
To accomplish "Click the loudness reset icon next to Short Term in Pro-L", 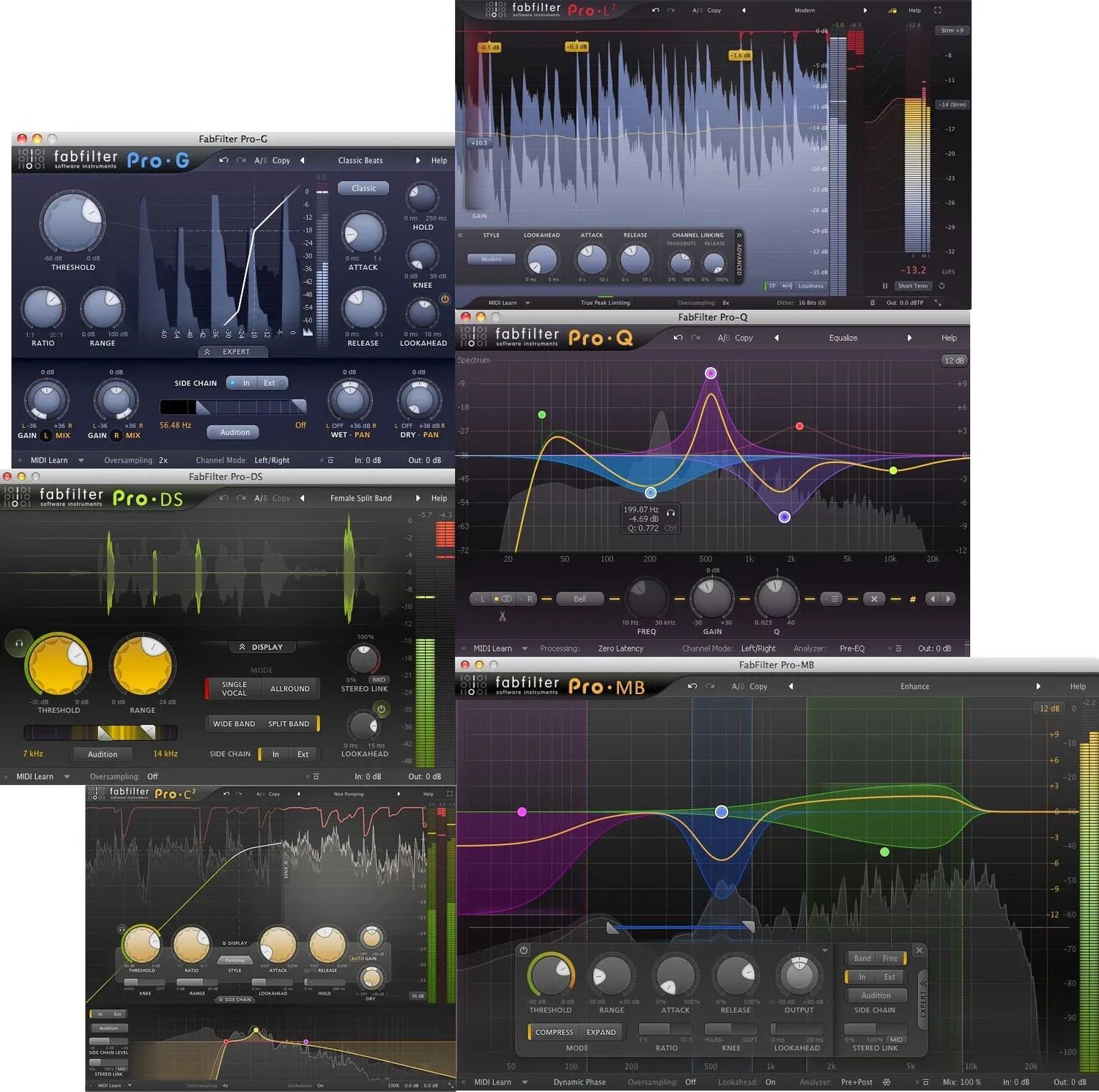I will [942, 286].
